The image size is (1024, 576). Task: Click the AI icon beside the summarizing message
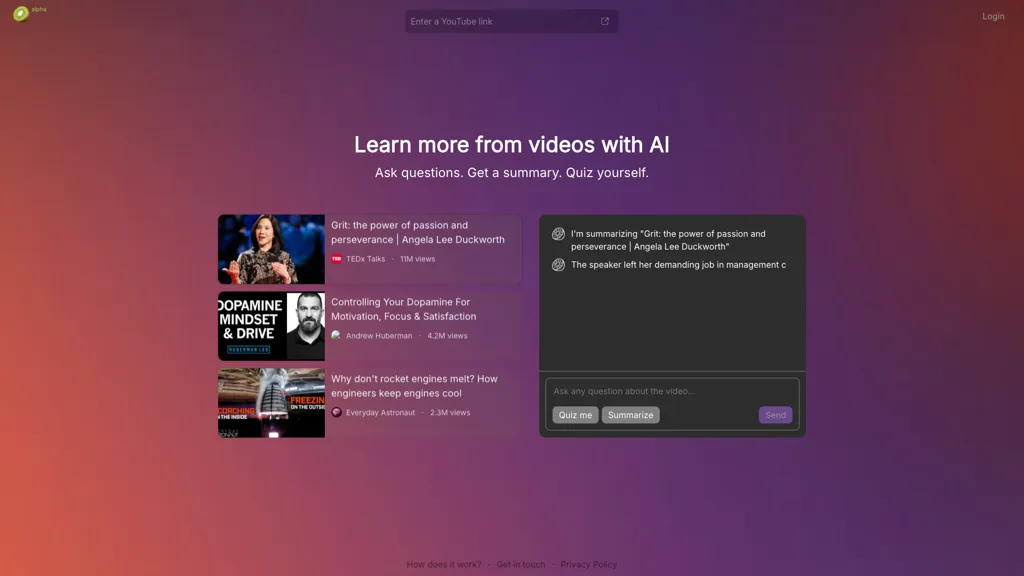pos(557,234)
